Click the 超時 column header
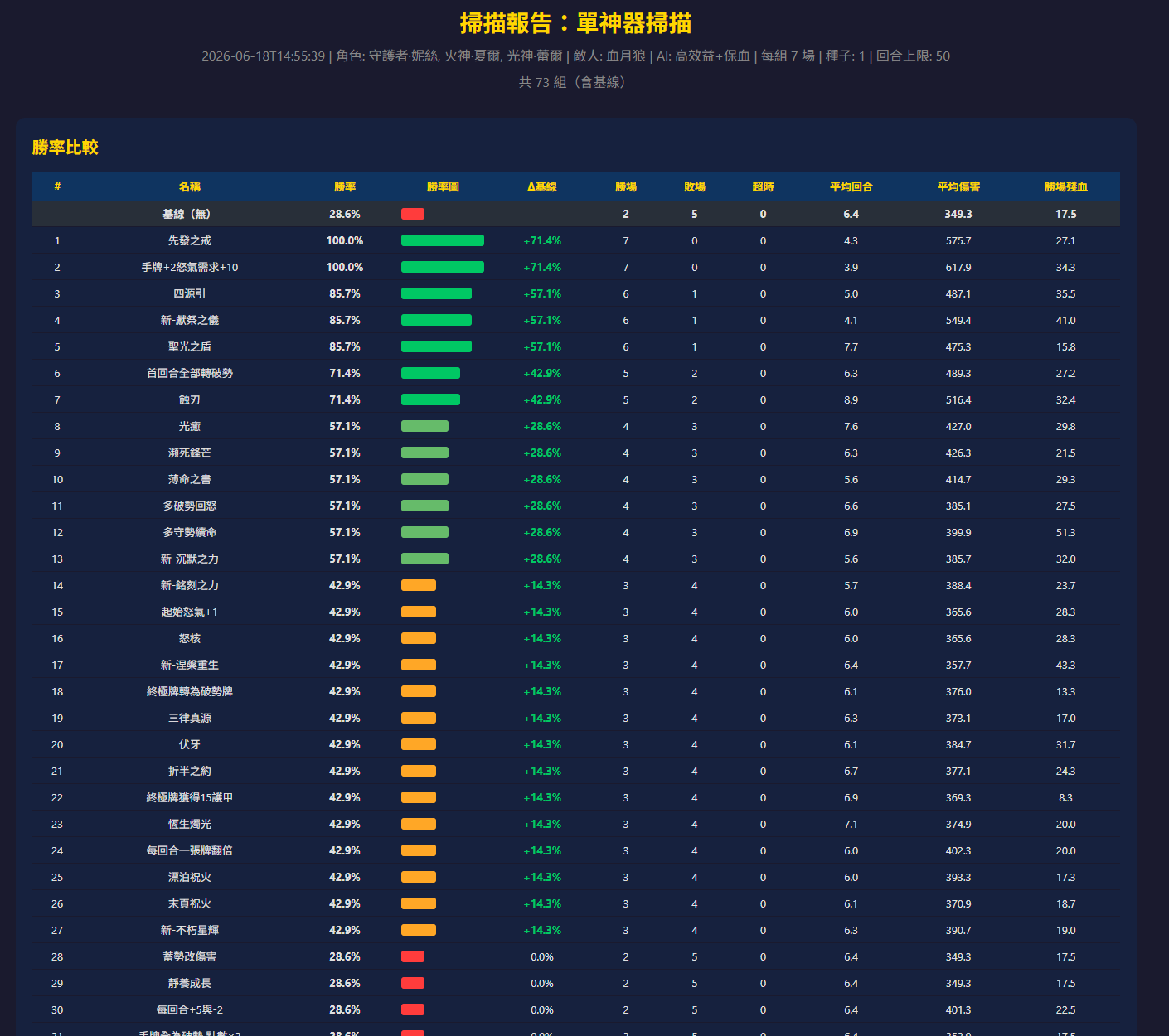 point(764,186)
